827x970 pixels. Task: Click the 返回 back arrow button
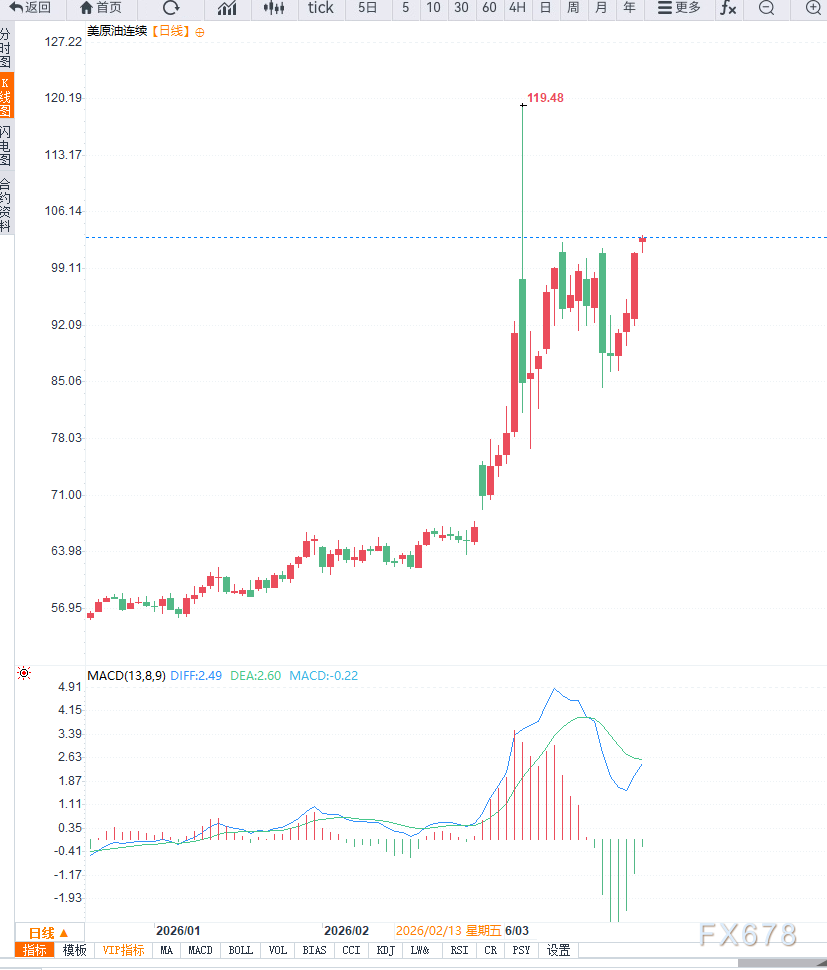pyautogui.click(x=30, y=8)
